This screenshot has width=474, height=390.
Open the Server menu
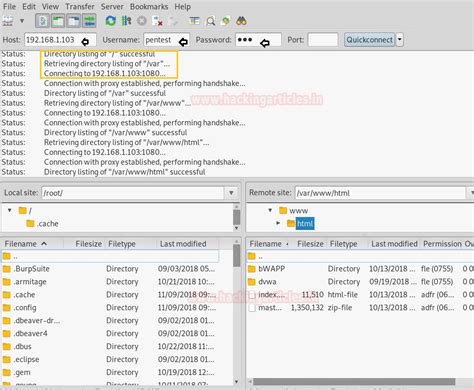click(x=112, y=7)
